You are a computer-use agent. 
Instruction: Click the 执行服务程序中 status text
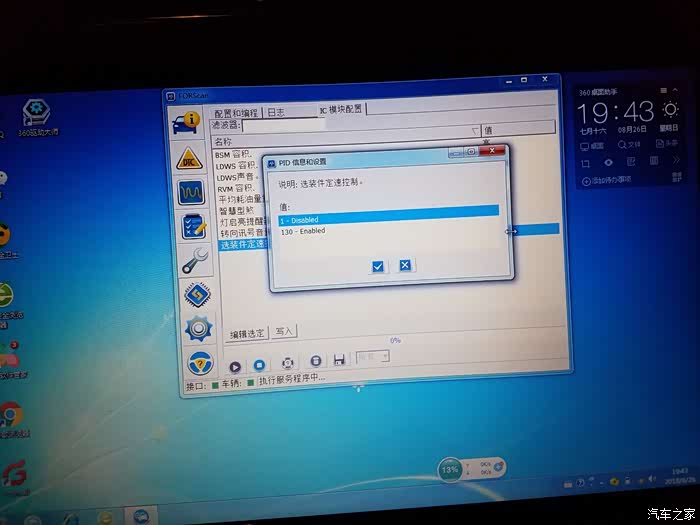[x=292, y=379]
